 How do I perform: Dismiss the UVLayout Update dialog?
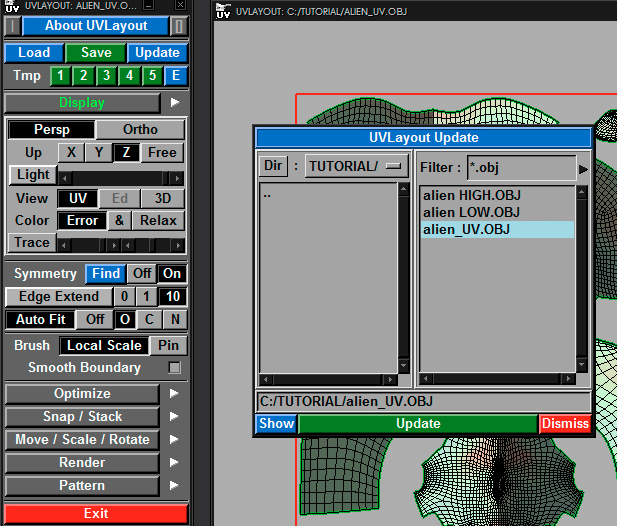pyautogui.click(x=565, y=423)
